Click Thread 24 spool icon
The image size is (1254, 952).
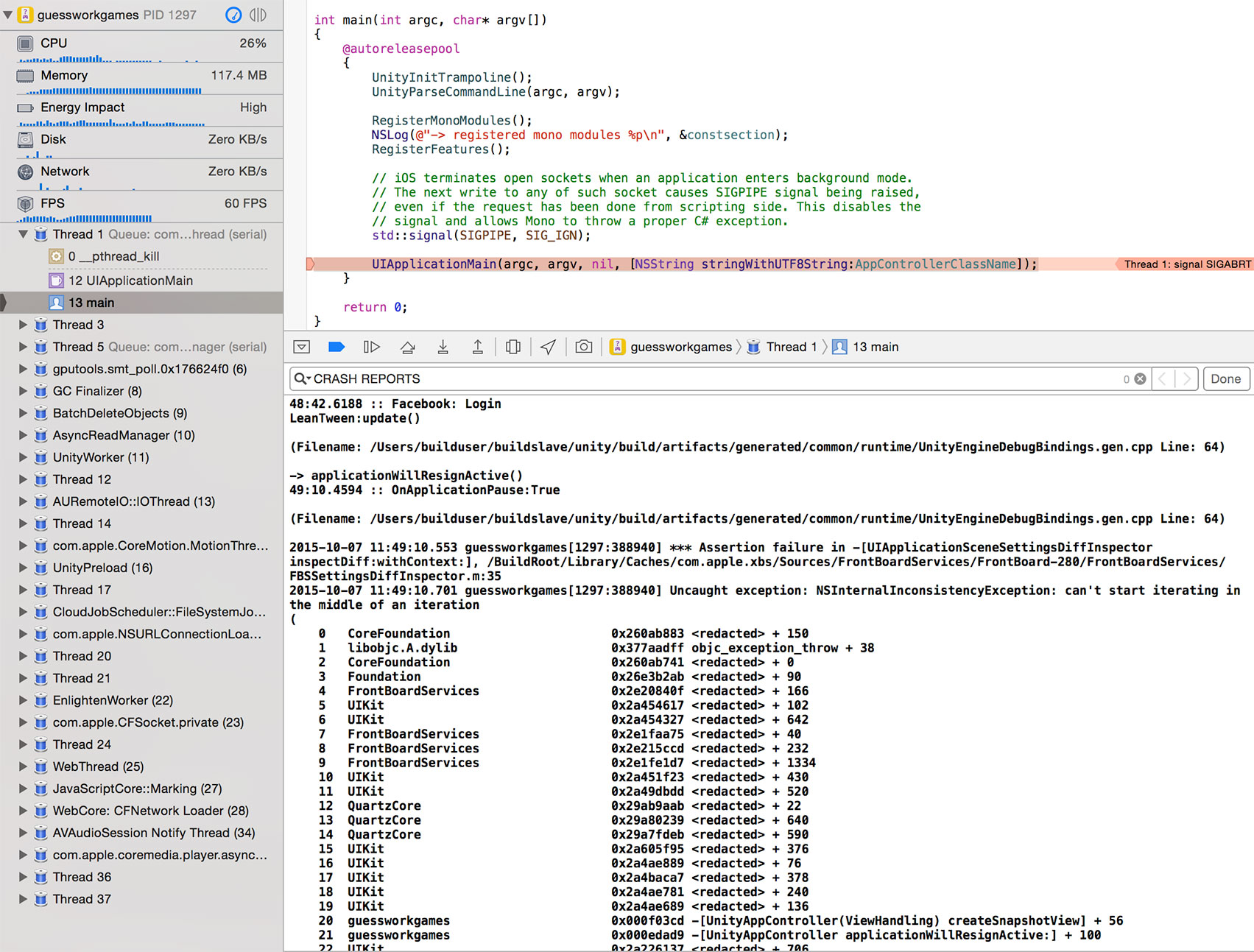tap(41, 744)
